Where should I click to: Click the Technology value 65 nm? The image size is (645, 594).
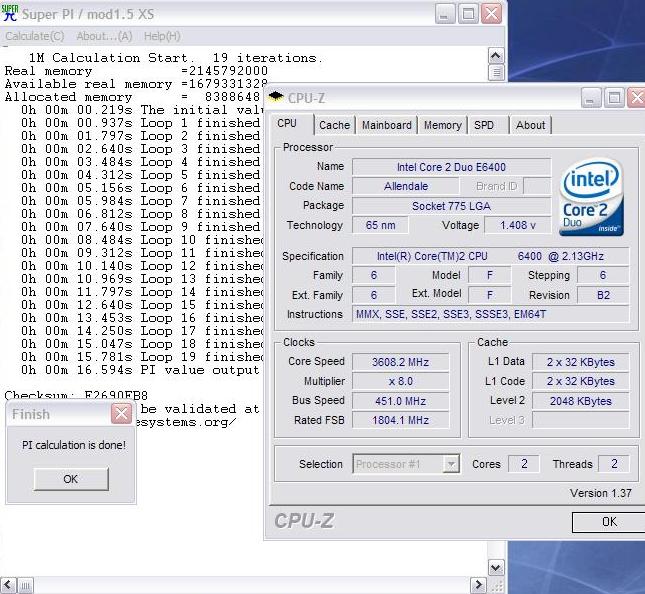[x=381, y=225]
